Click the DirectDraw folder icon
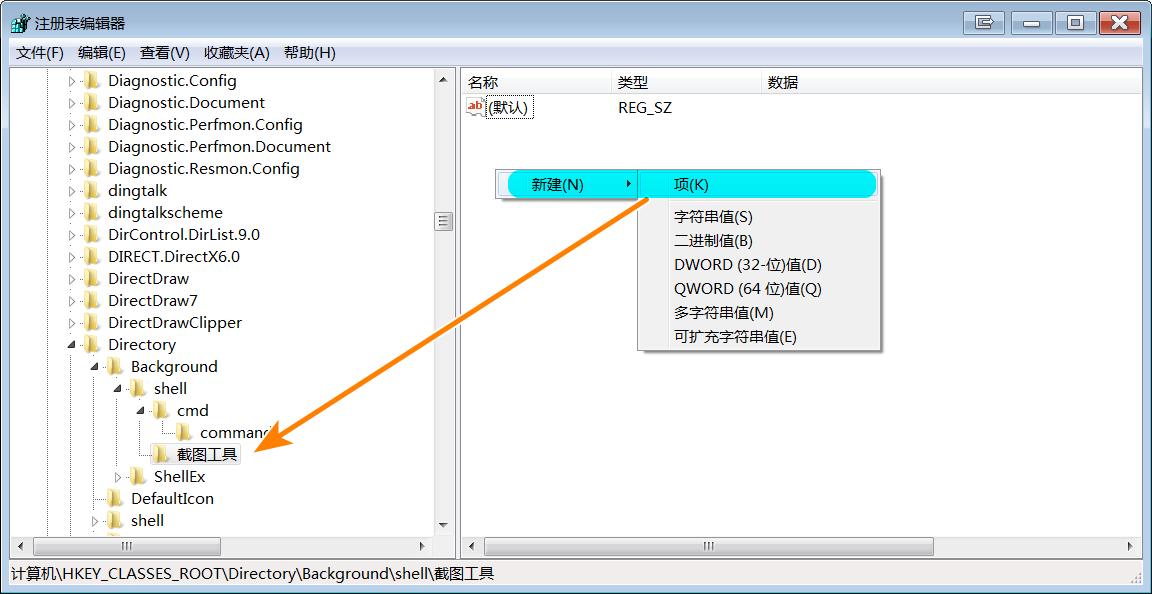This screenshot has width=1152, height=594. coord(91,279)
